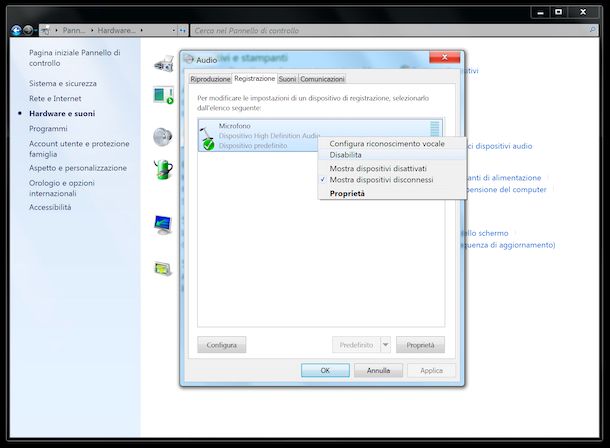610x448 pixels.
Task: Click the Microfono input level meter
Action: coord(435,129)
